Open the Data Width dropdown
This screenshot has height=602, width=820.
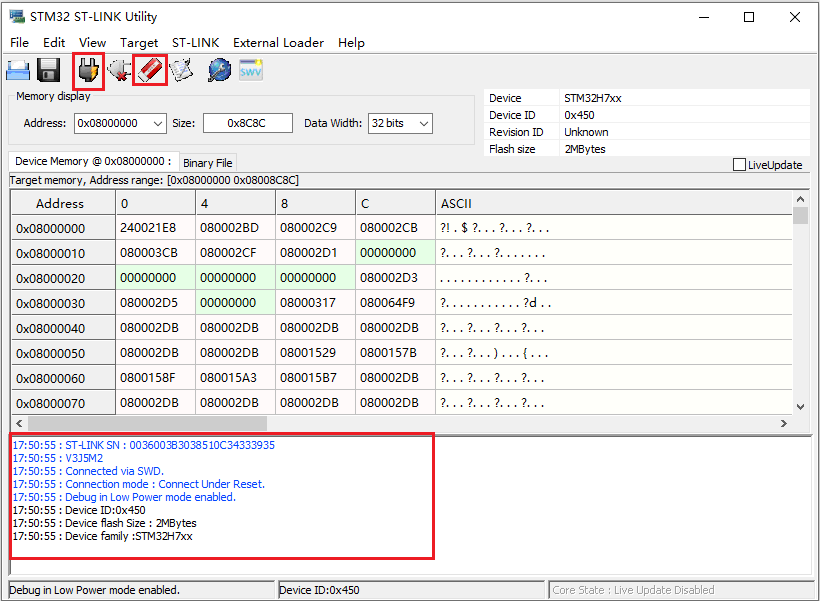425,123
